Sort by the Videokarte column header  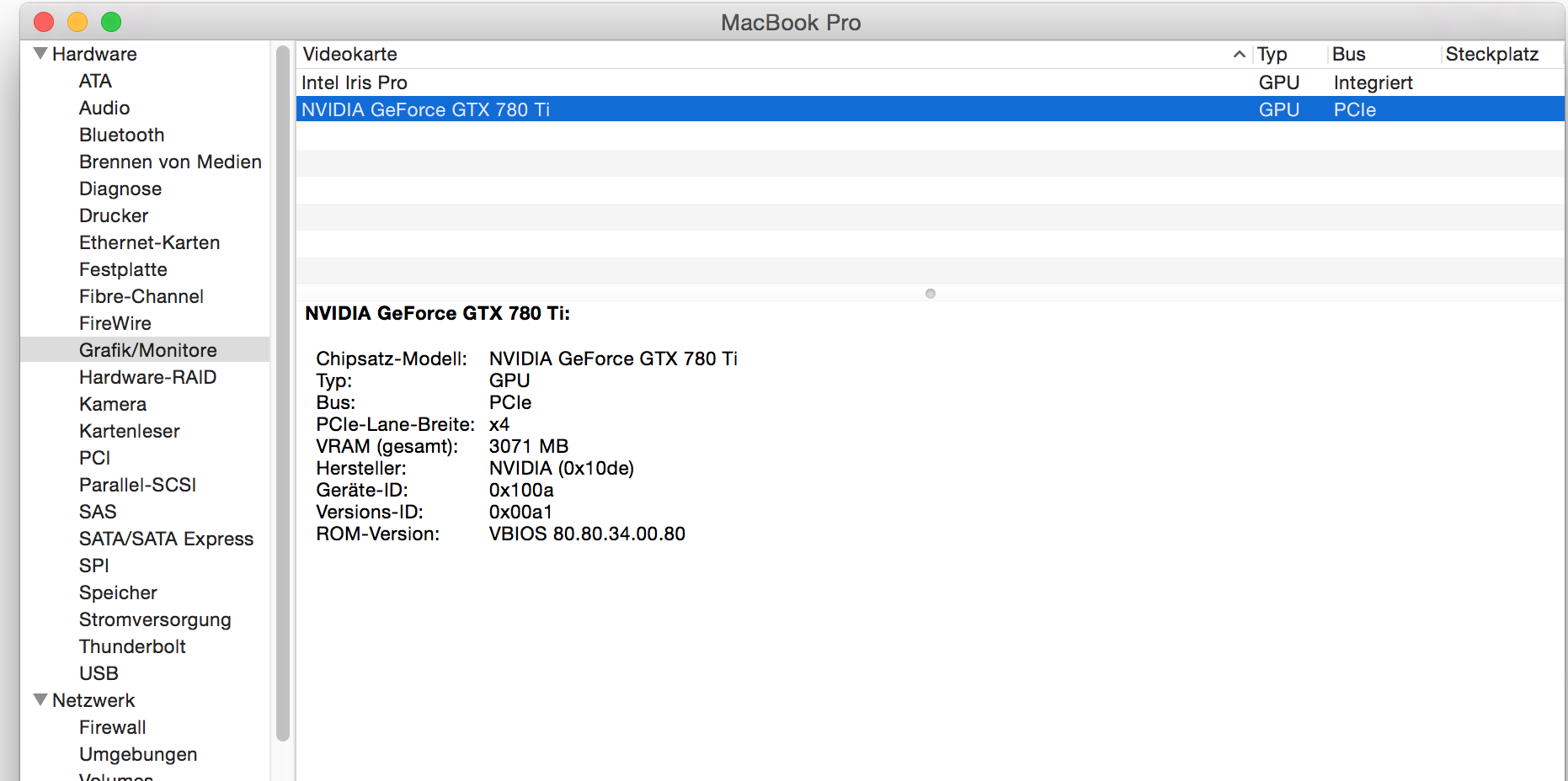pos(349,54)
